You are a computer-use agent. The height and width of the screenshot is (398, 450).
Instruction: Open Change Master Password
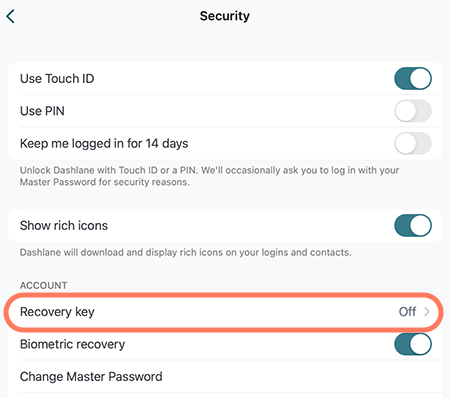coord(225,377)
